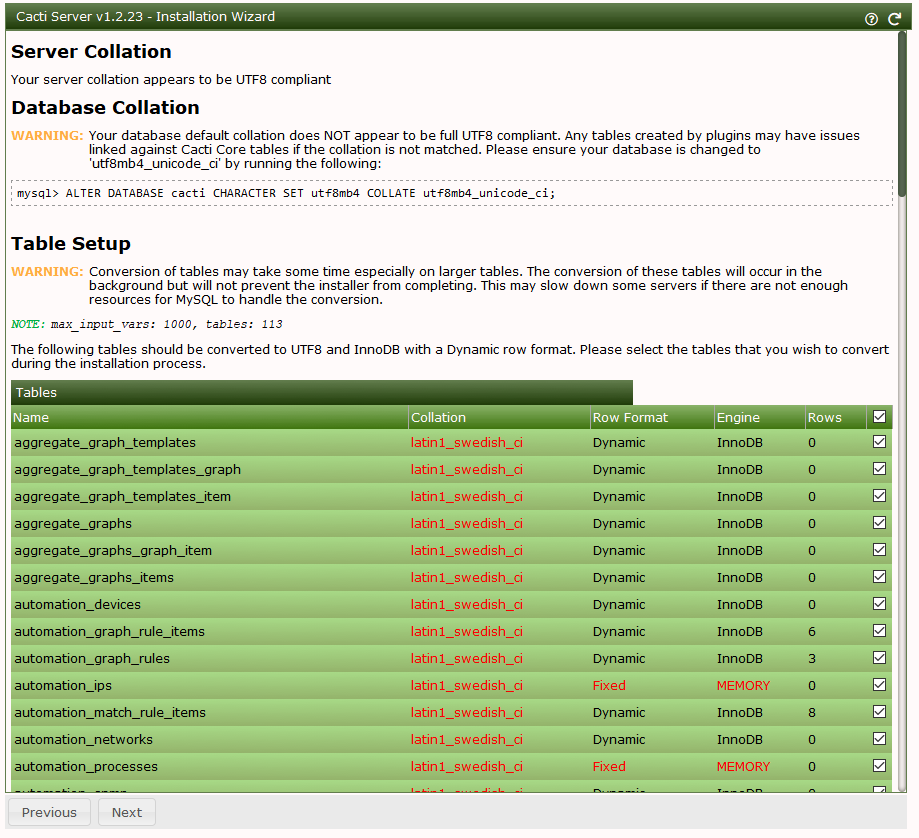Uncheck aggregate_graph_templates table checkbox
This screenshot has width=919, height=838.
[879, 442]
